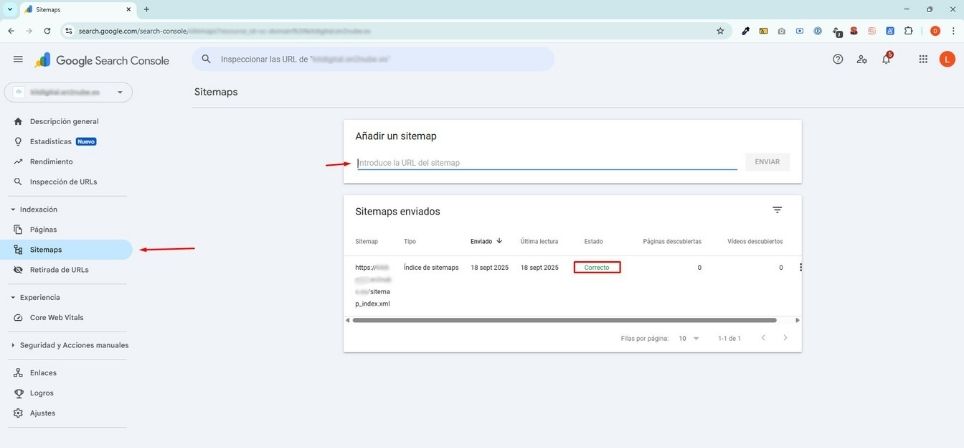
Task: Click the sitemap URL input field
Action: pyautogui.click(x=546, y=162)
